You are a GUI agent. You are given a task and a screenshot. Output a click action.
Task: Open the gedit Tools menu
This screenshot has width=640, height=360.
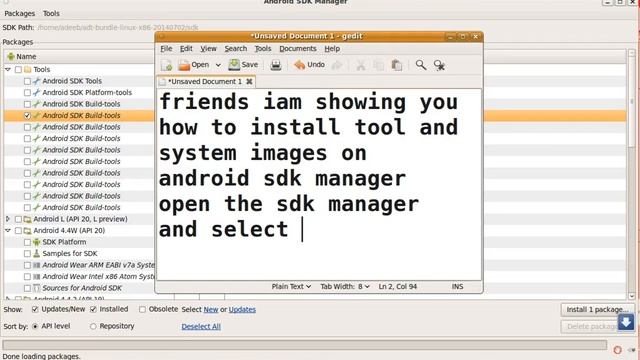pyautogui.click(x=263, y=49)
